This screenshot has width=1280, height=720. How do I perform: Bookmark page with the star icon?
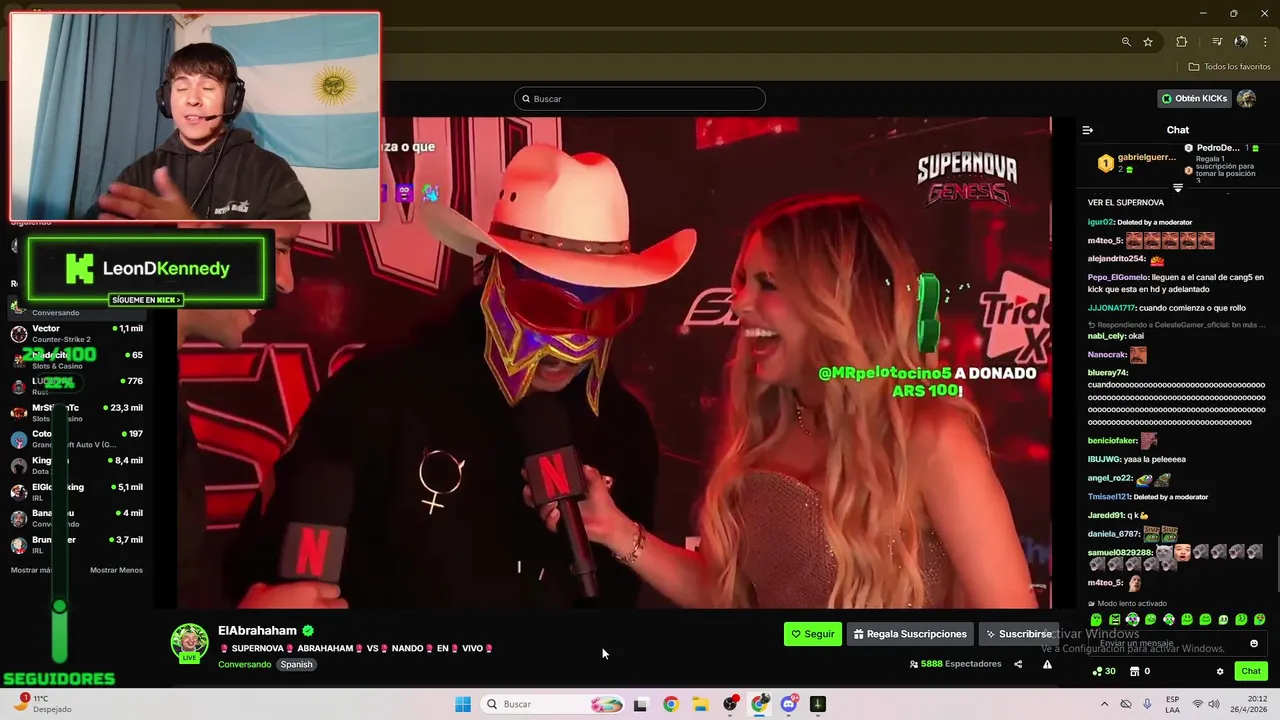pos(1148,42)
